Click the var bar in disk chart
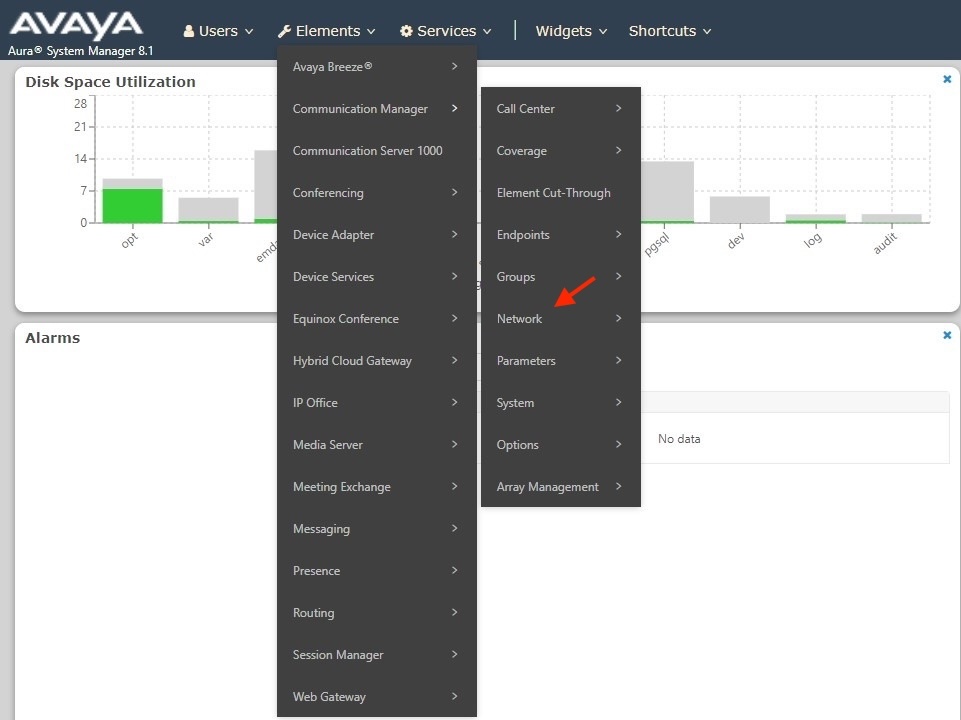Viewport: 961px width, 720px height. click(x=208, y=210)
